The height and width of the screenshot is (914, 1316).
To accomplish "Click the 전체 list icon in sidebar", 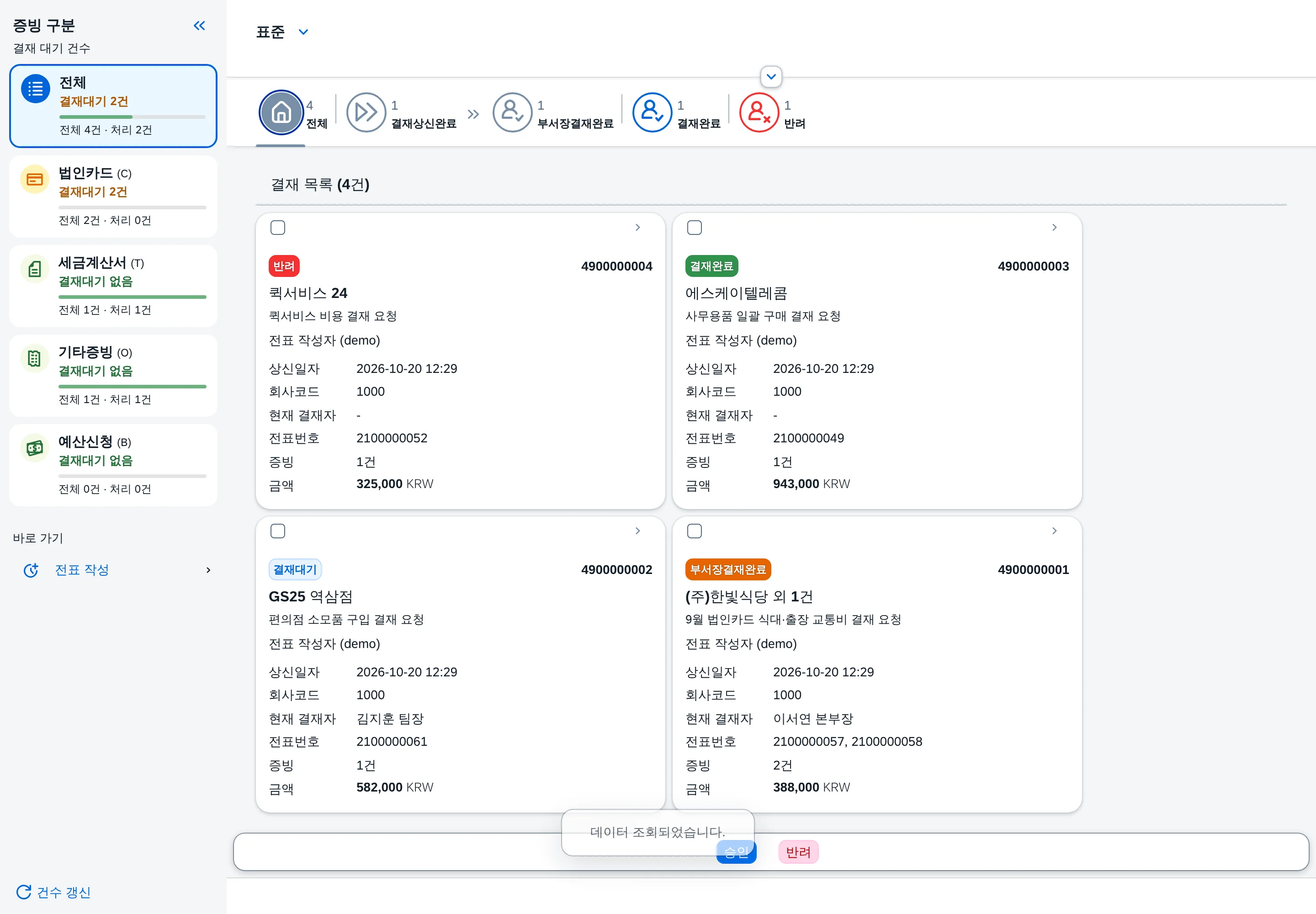I will click(x=36, y=89).
